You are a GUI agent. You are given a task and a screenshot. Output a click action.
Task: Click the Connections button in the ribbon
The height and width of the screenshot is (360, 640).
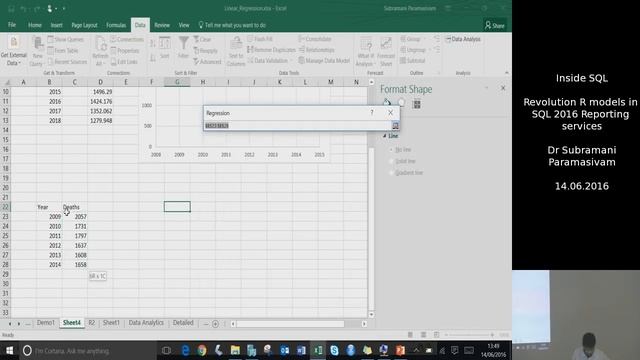pos(127,40)
